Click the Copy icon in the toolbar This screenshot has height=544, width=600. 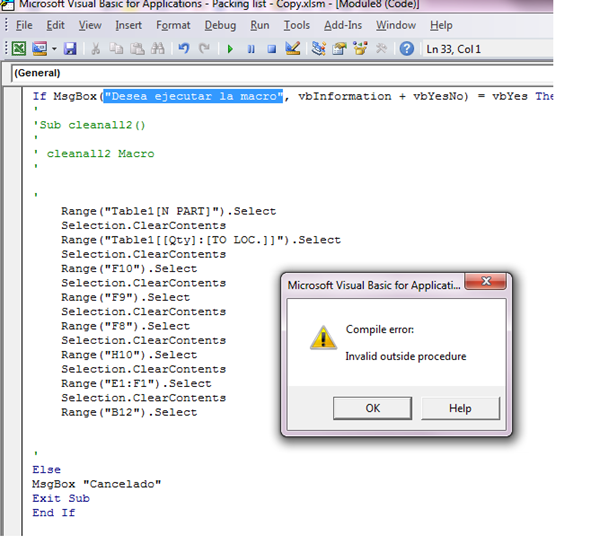coord(116,49)
